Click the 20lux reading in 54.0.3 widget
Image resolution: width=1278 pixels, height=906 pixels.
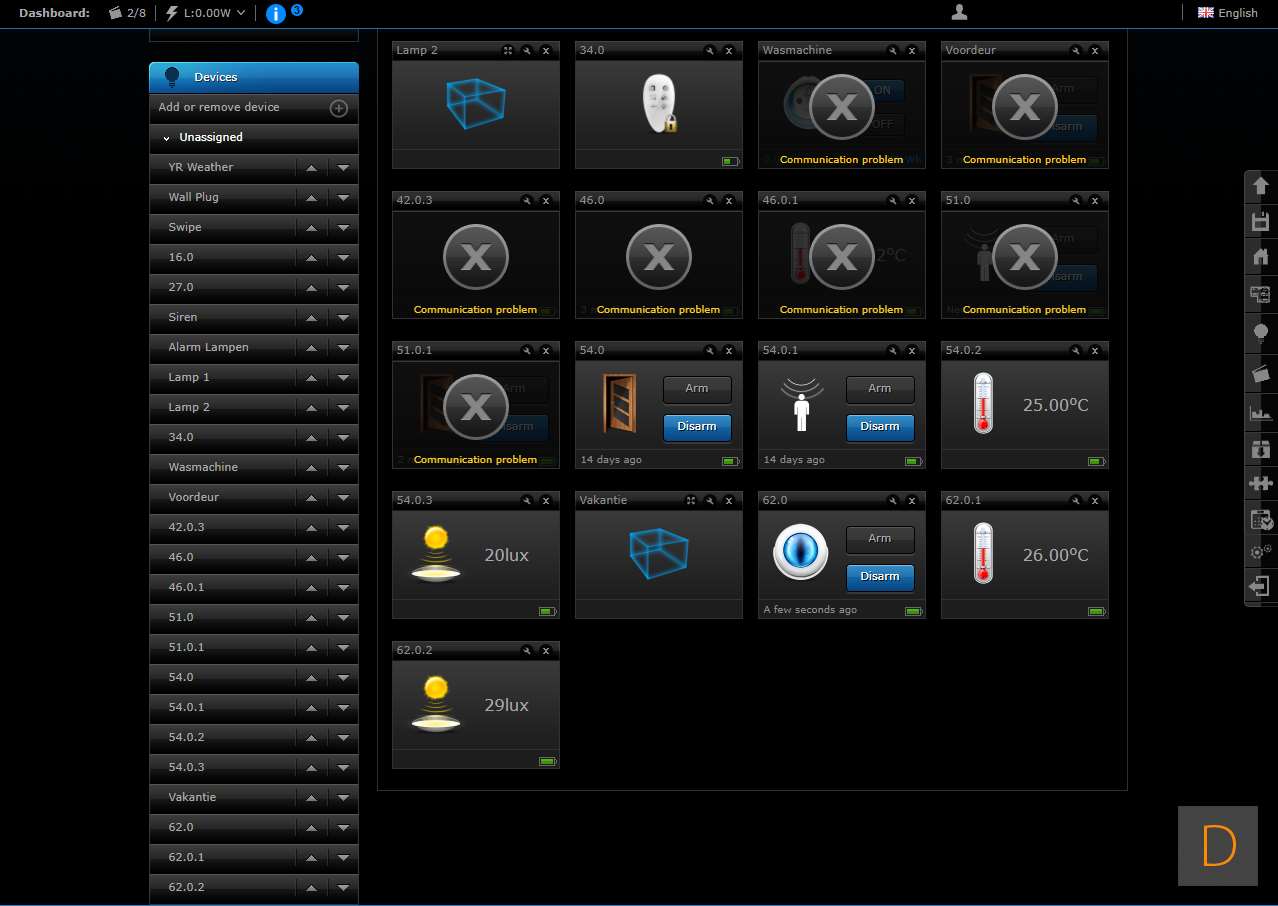pos(506,555)
